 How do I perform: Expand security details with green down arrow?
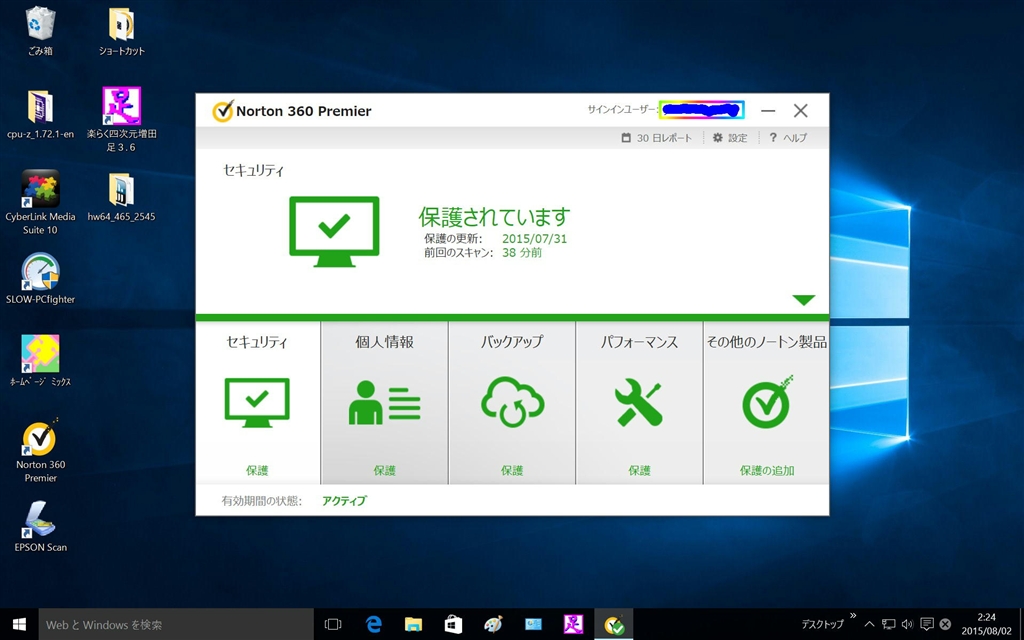click(x=803, y=300)
